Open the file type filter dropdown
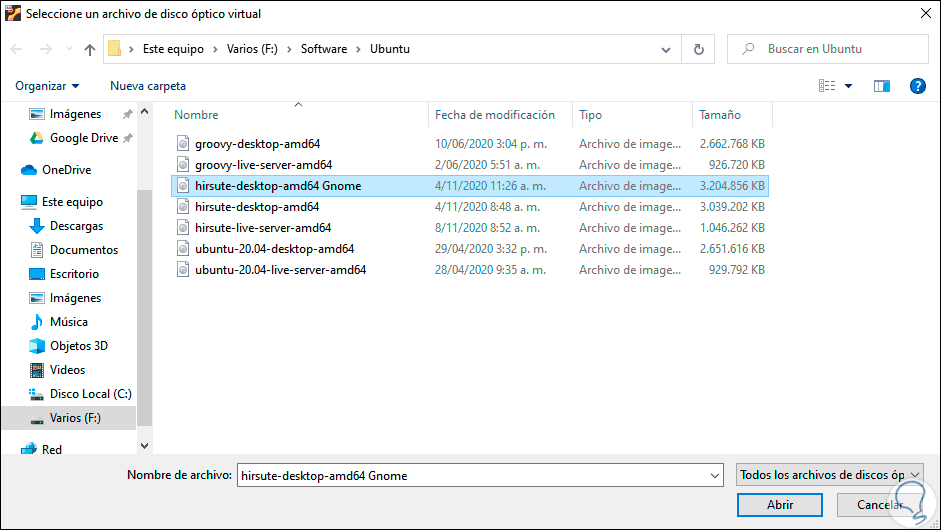 tap(829, 475)
